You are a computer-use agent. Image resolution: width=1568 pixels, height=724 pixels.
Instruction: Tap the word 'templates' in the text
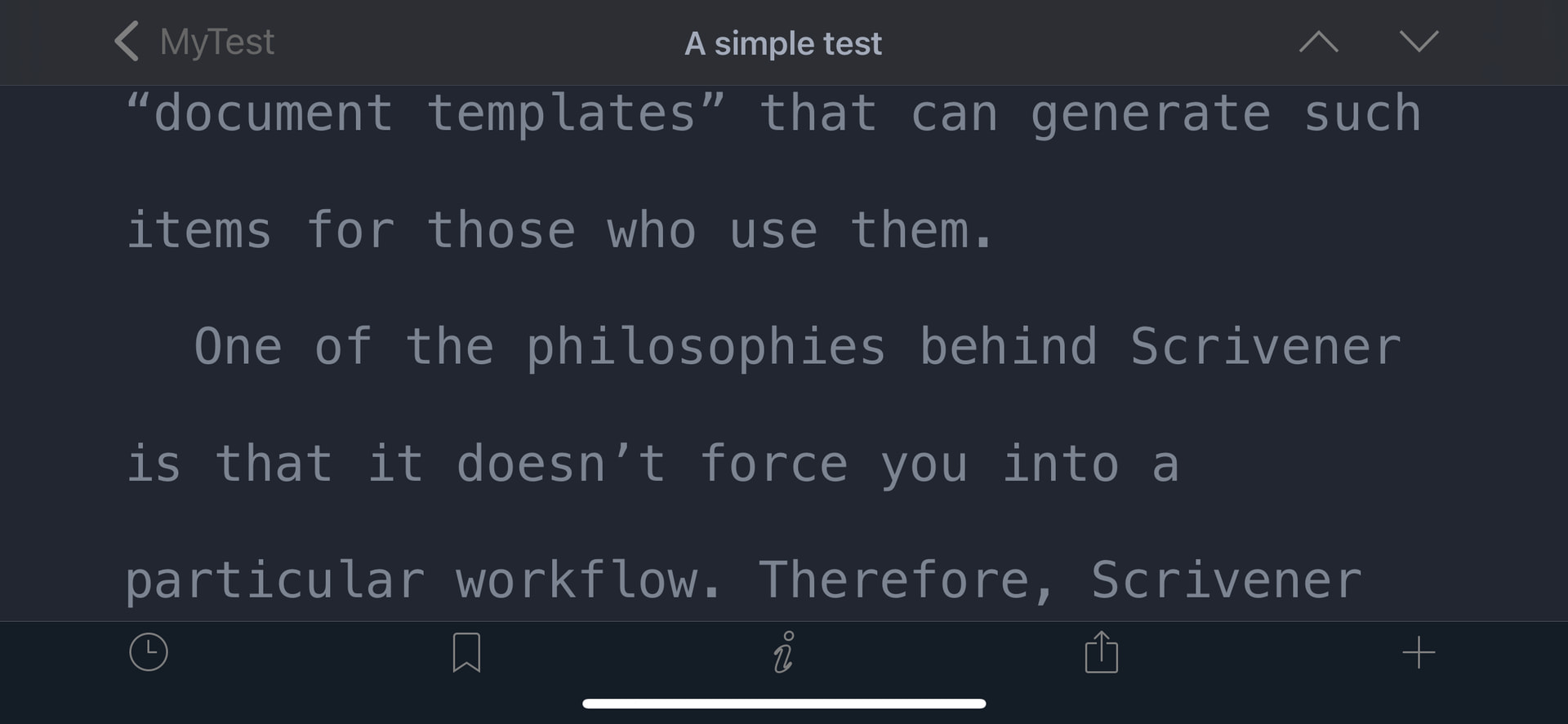point(561,113)
